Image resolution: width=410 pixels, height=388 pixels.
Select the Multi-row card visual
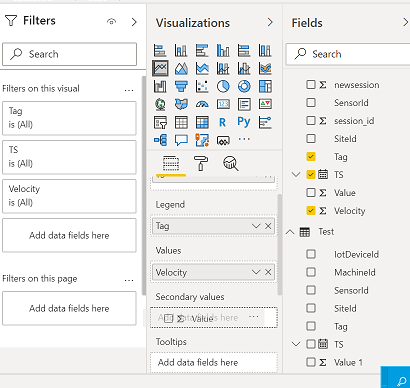pyautogui.click(x=244, y=104)
